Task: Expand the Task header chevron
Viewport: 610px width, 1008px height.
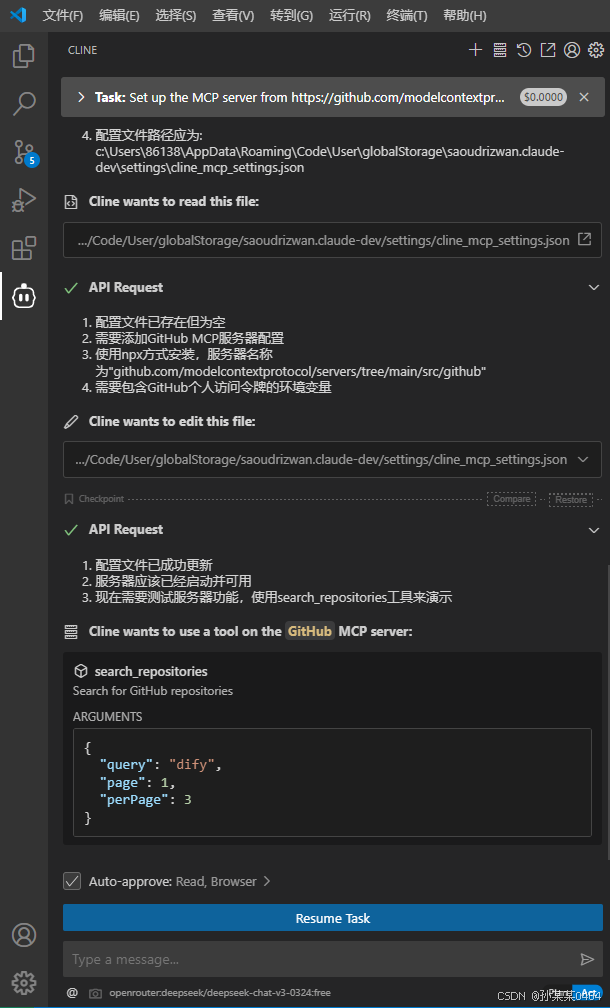Action: point(81,97)
